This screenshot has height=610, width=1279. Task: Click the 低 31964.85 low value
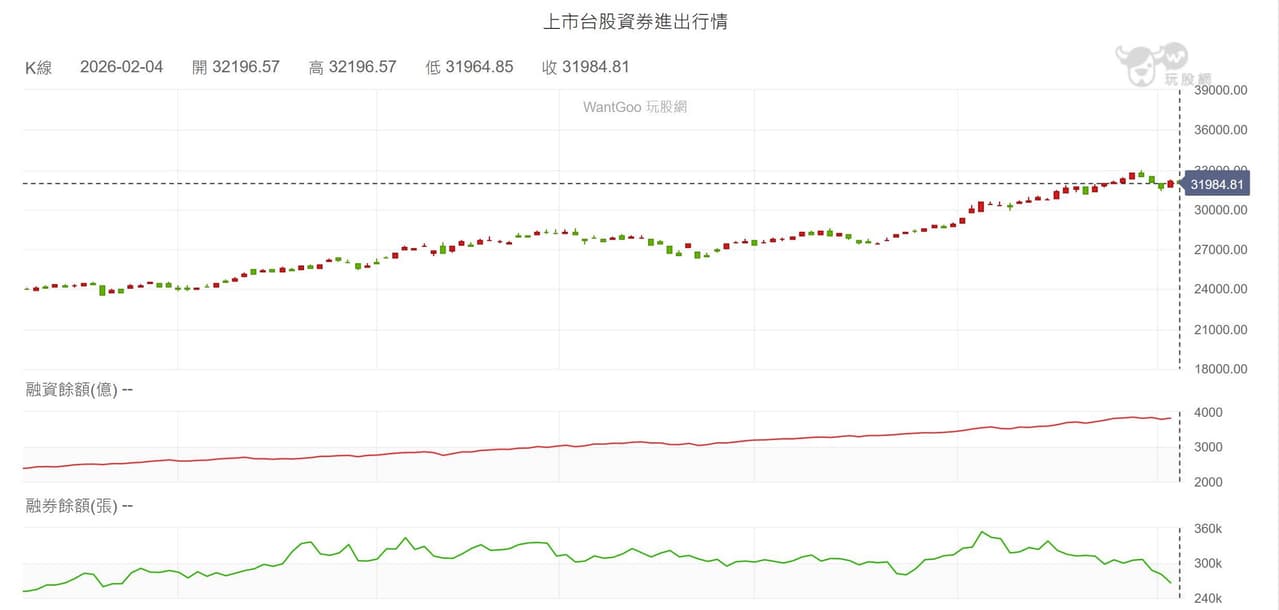pos(469,67)
